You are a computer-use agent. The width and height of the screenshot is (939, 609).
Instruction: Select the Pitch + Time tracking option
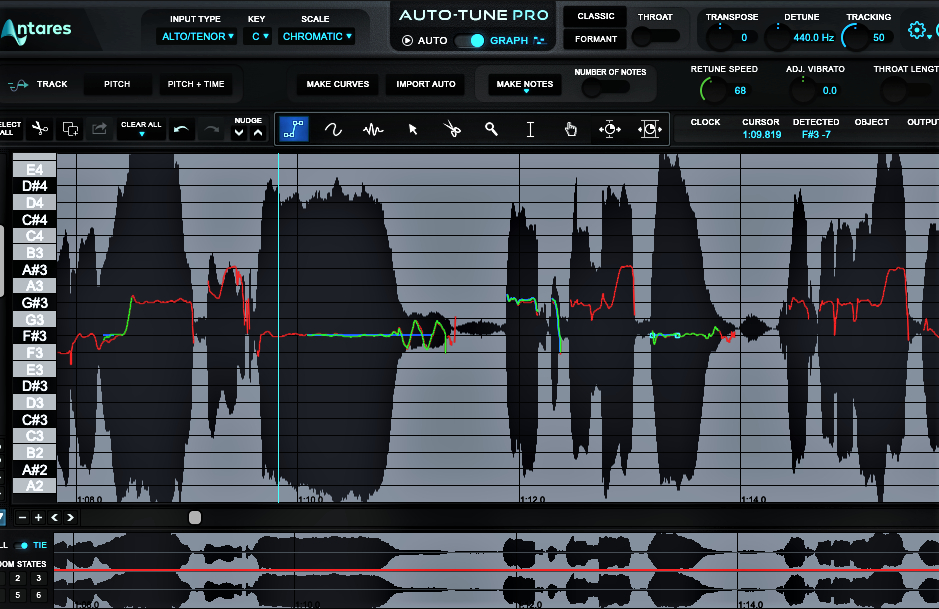point(196,84)
